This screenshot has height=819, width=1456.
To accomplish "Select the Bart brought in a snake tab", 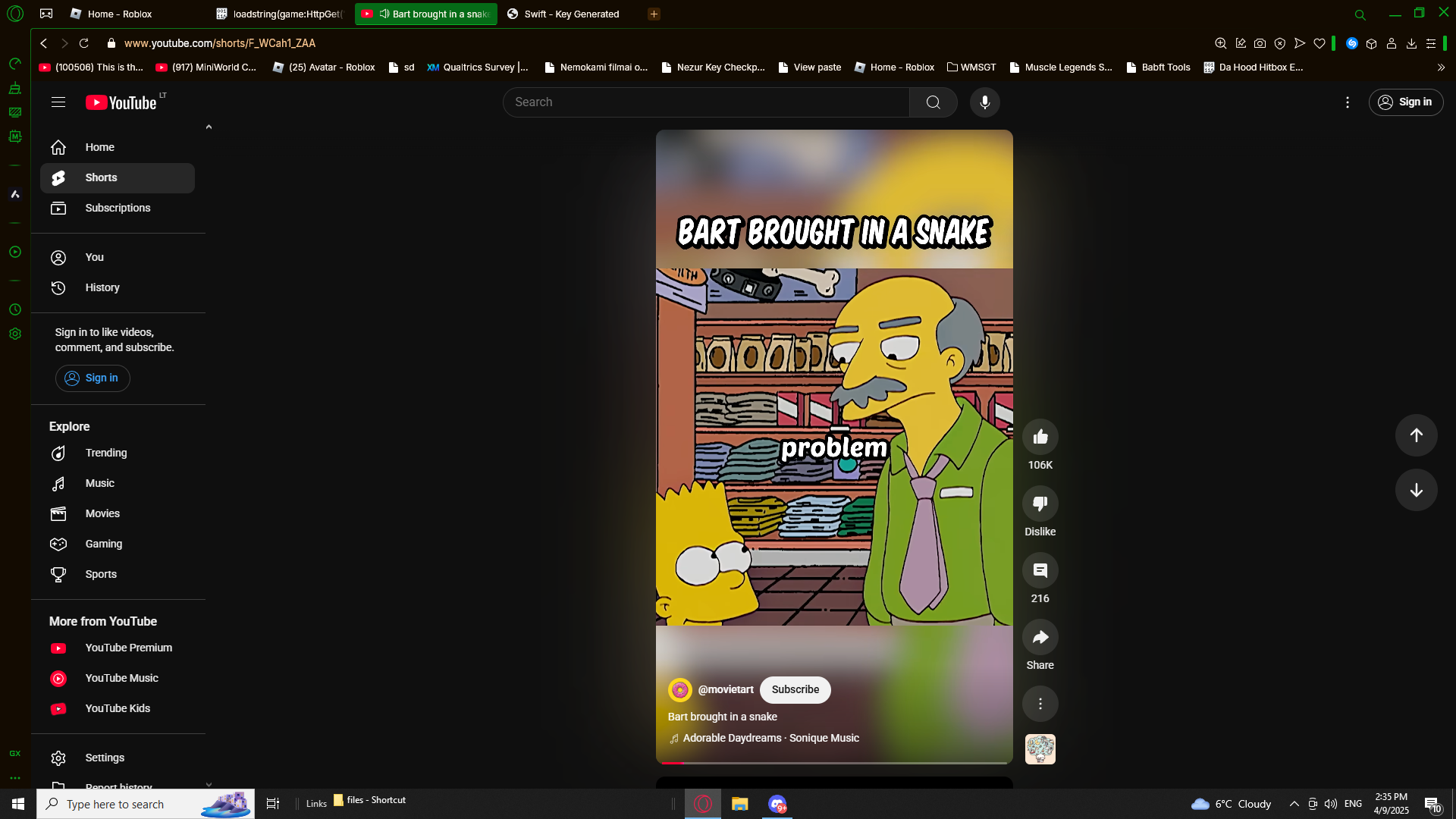I will tap(426, 14).
